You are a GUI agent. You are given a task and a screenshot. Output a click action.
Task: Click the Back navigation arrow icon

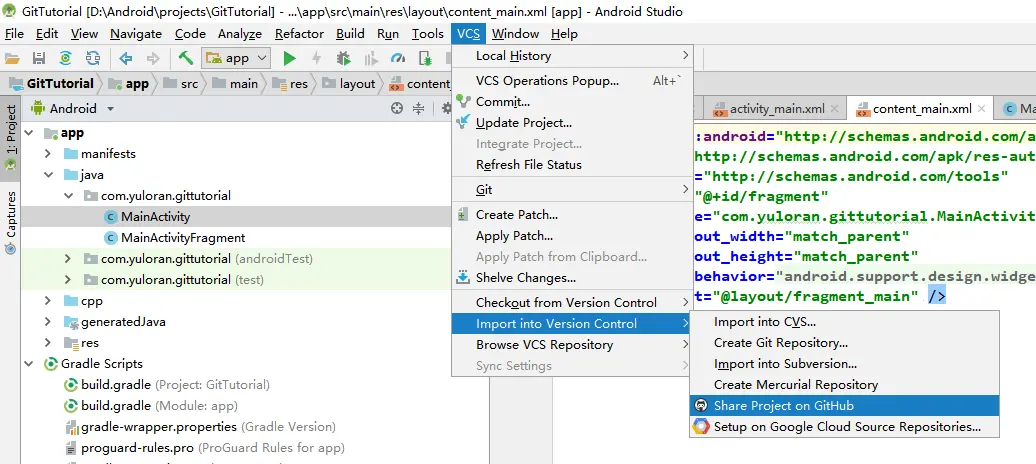pos(126,58)
